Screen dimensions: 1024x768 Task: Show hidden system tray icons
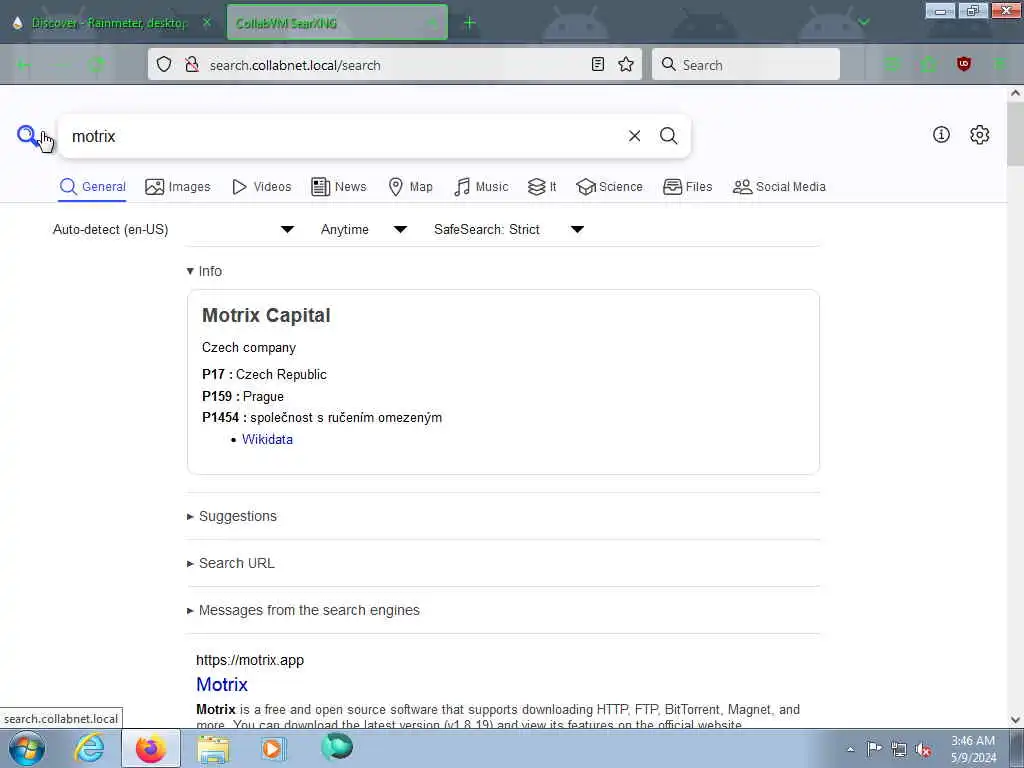point(850,749)
